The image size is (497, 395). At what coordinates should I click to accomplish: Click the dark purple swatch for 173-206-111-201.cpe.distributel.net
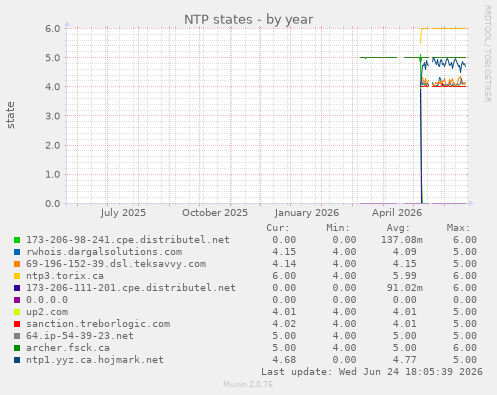[17, 288]
